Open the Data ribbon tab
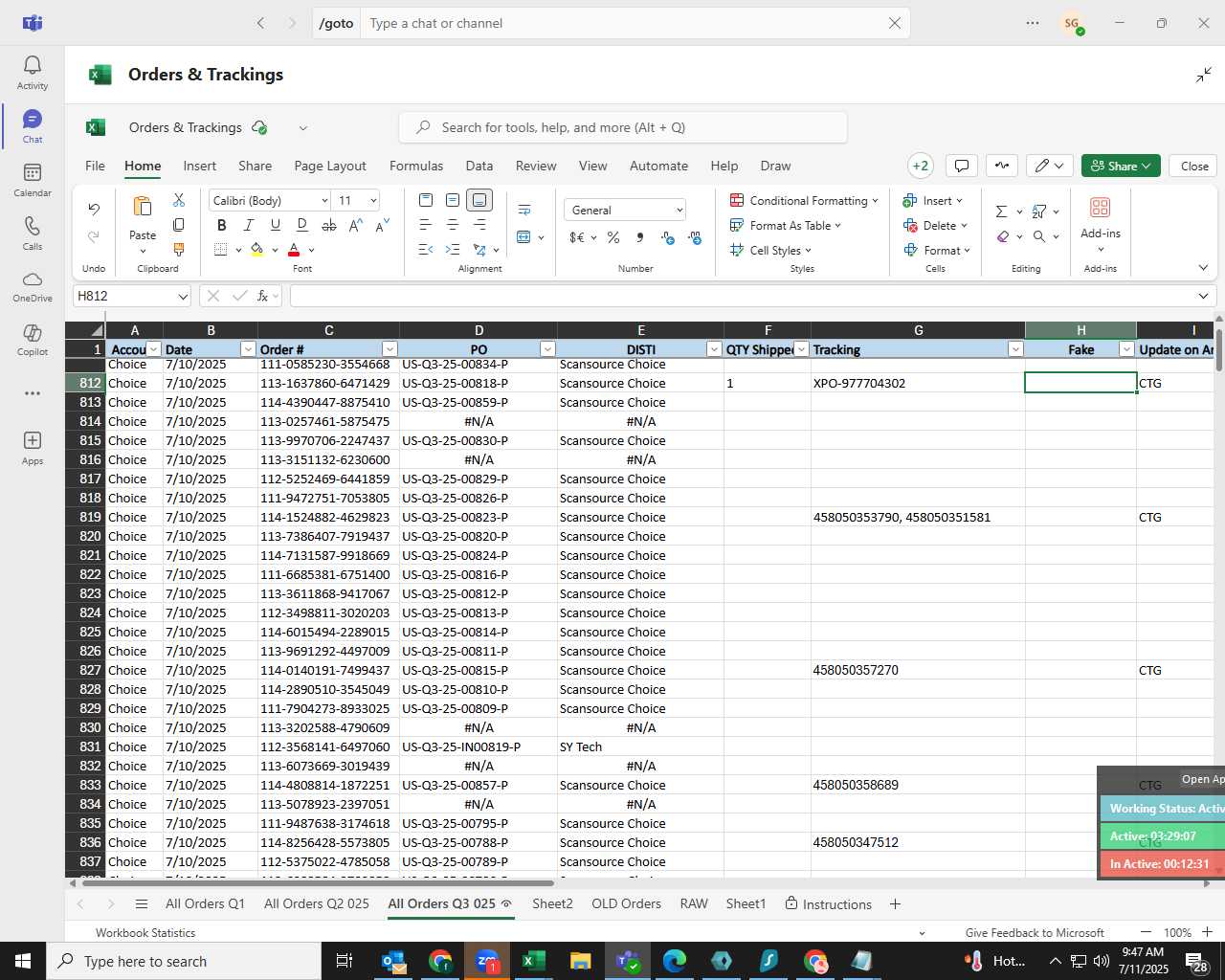Viewport: 1225px width, 980px height. tap(479, 166)
